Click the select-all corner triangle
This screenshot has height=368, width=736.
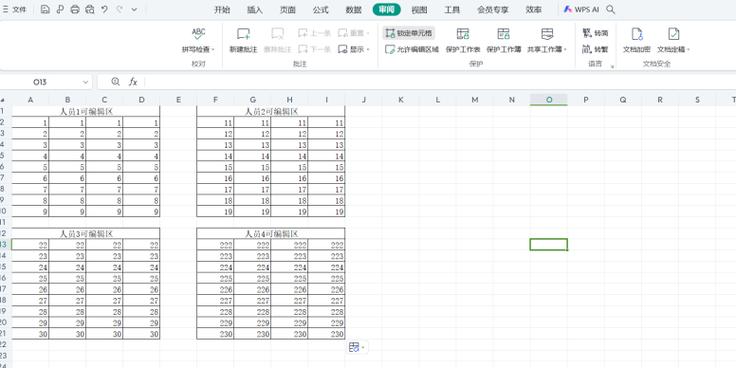coord(2,100)
